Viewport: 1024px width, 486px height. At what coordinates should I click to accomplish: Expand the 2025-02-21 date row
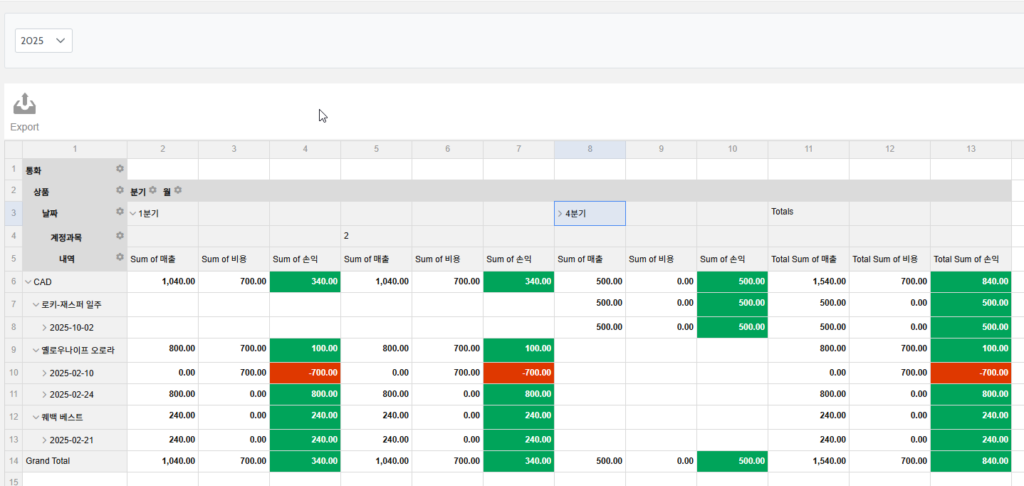tap(44, 440)
